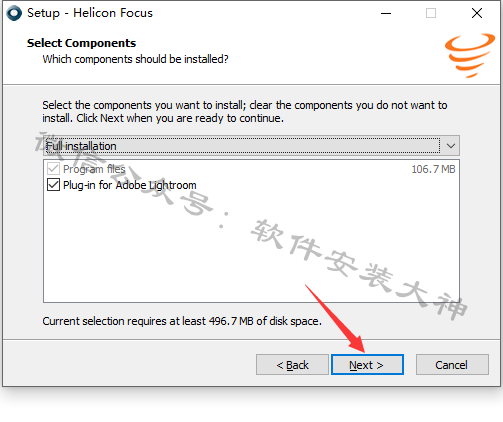Click the 106.7 MB size label

point(433,169)
